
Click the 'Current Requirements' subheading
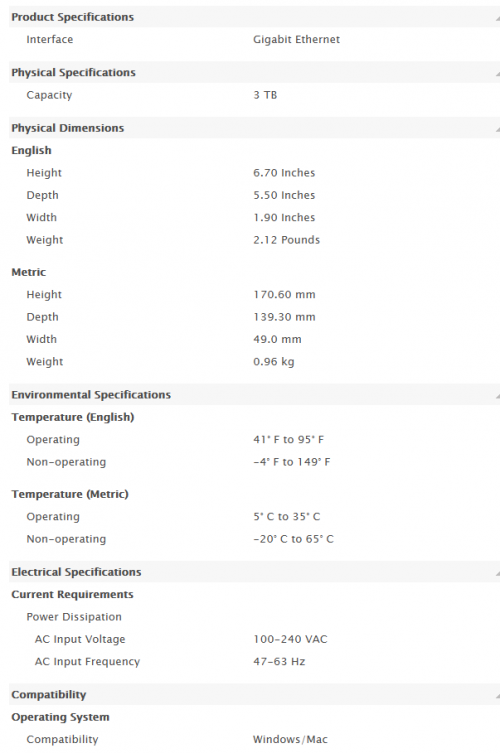click(72, 595)
